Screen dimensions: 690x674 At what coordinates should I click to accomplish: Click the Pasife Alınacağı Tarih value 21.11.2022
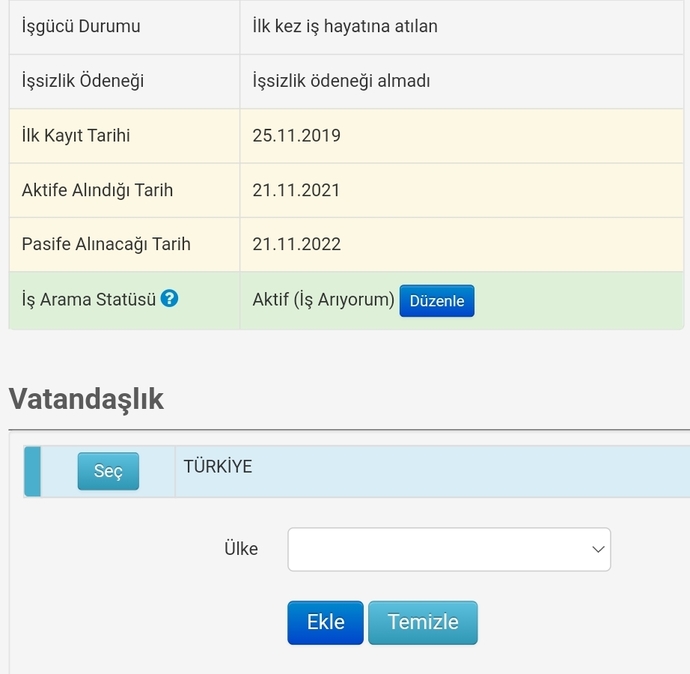coord(297,244)
